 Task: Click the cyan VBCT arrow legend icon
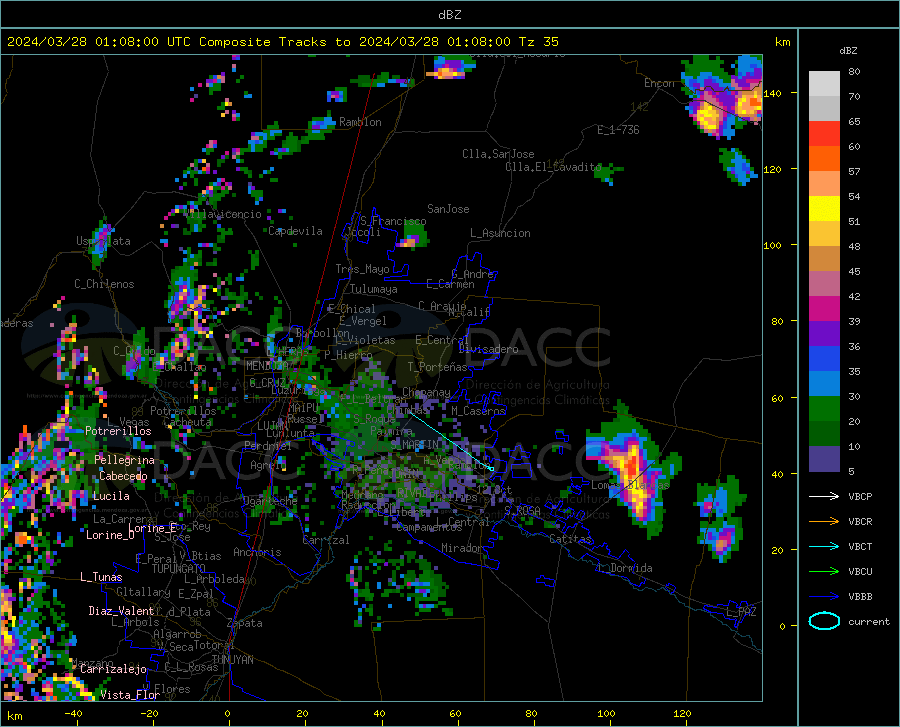tap(824, 546)
